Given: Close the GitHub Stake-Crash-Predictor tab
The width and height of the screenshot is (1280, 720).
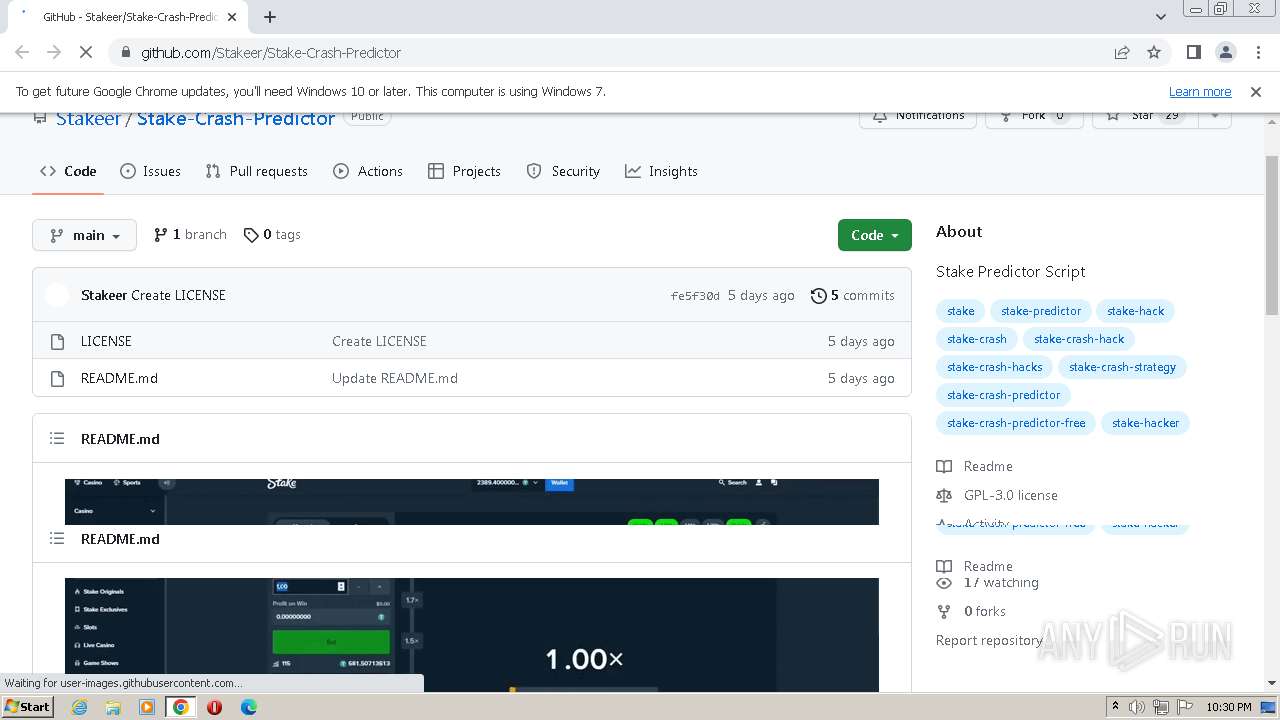Looking at the screenshot, I should tap(231, 17).
